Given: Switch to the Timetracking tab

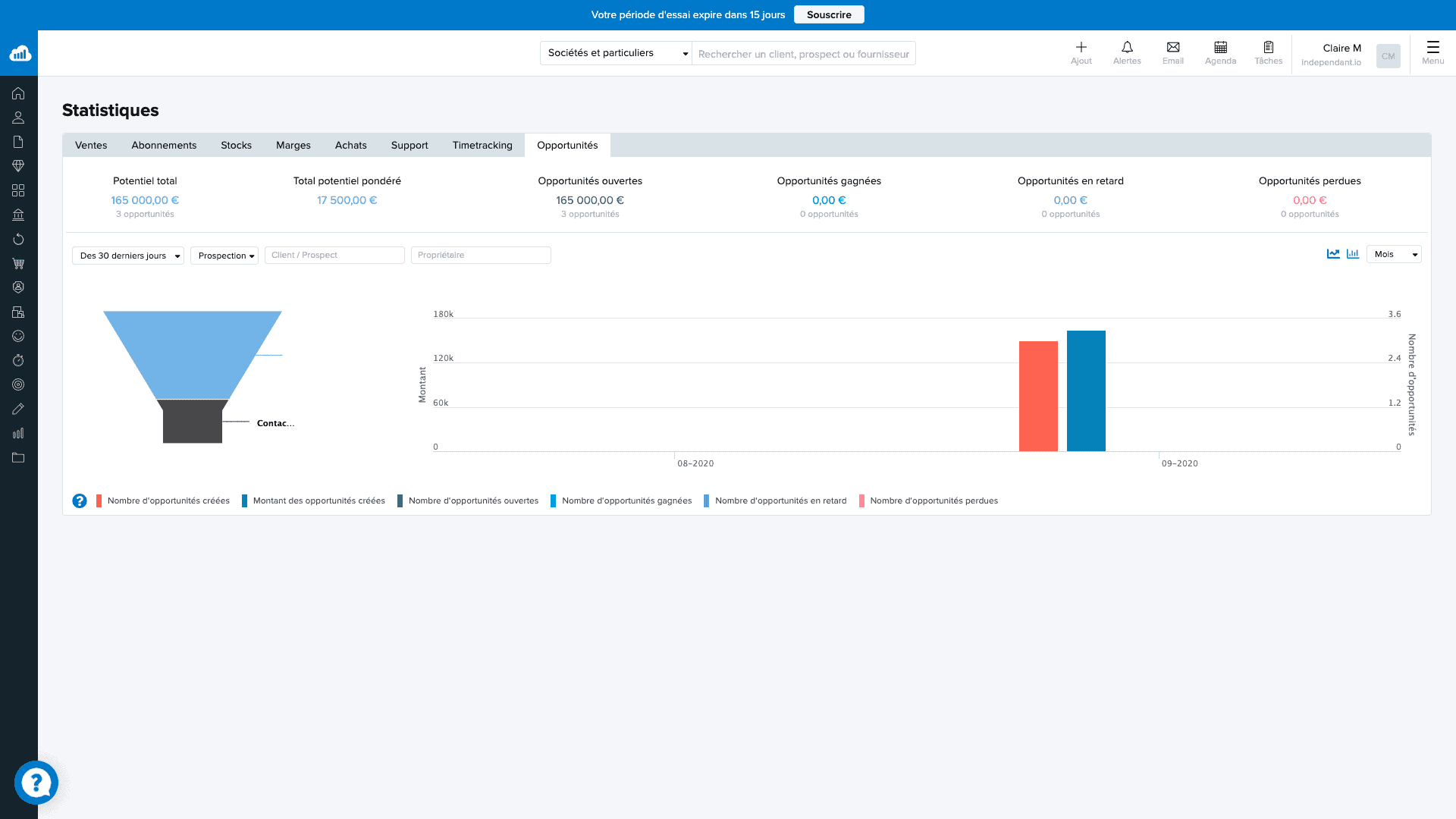Looking at the screenshot, I should click(x=482, y=145).
